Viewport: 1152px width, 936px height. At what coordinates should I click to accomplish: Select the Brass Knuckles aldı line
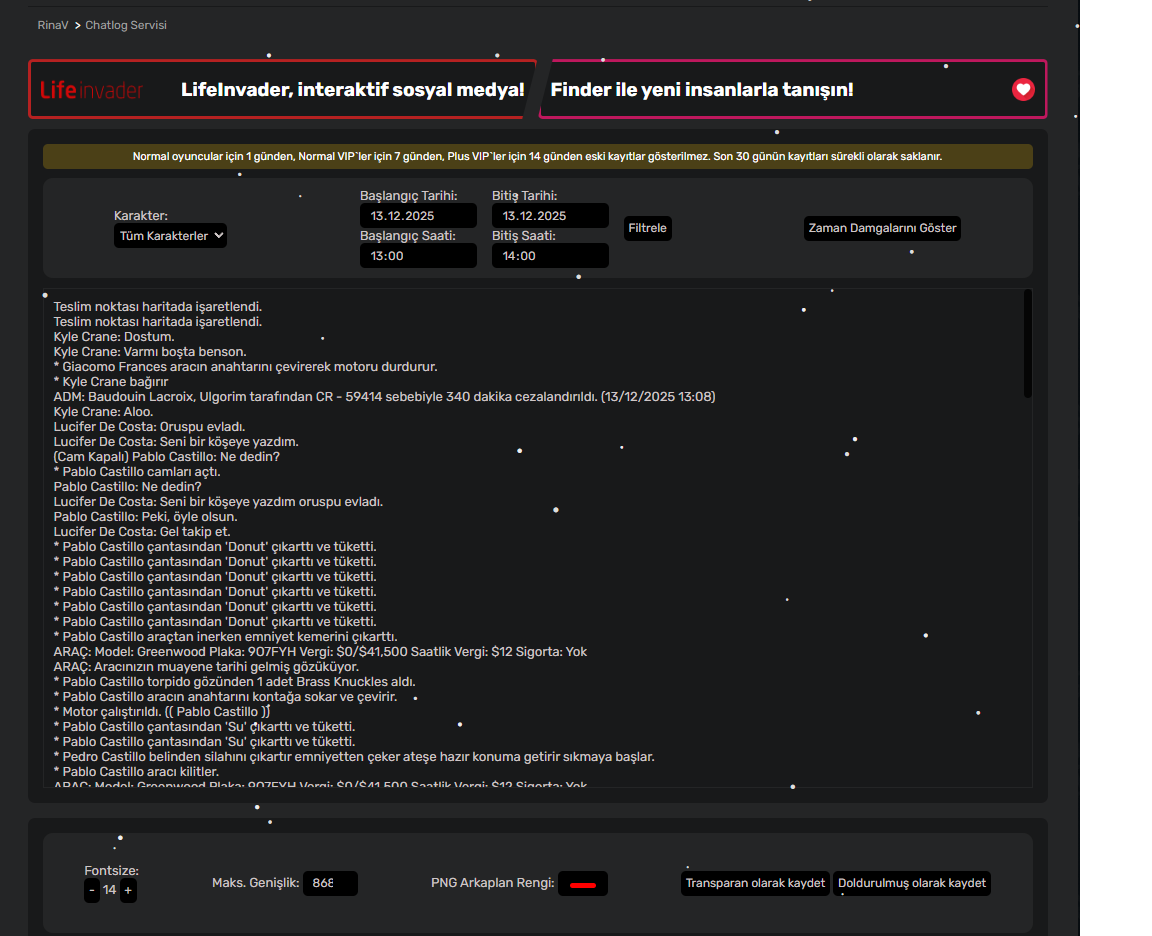click(235, 682)
